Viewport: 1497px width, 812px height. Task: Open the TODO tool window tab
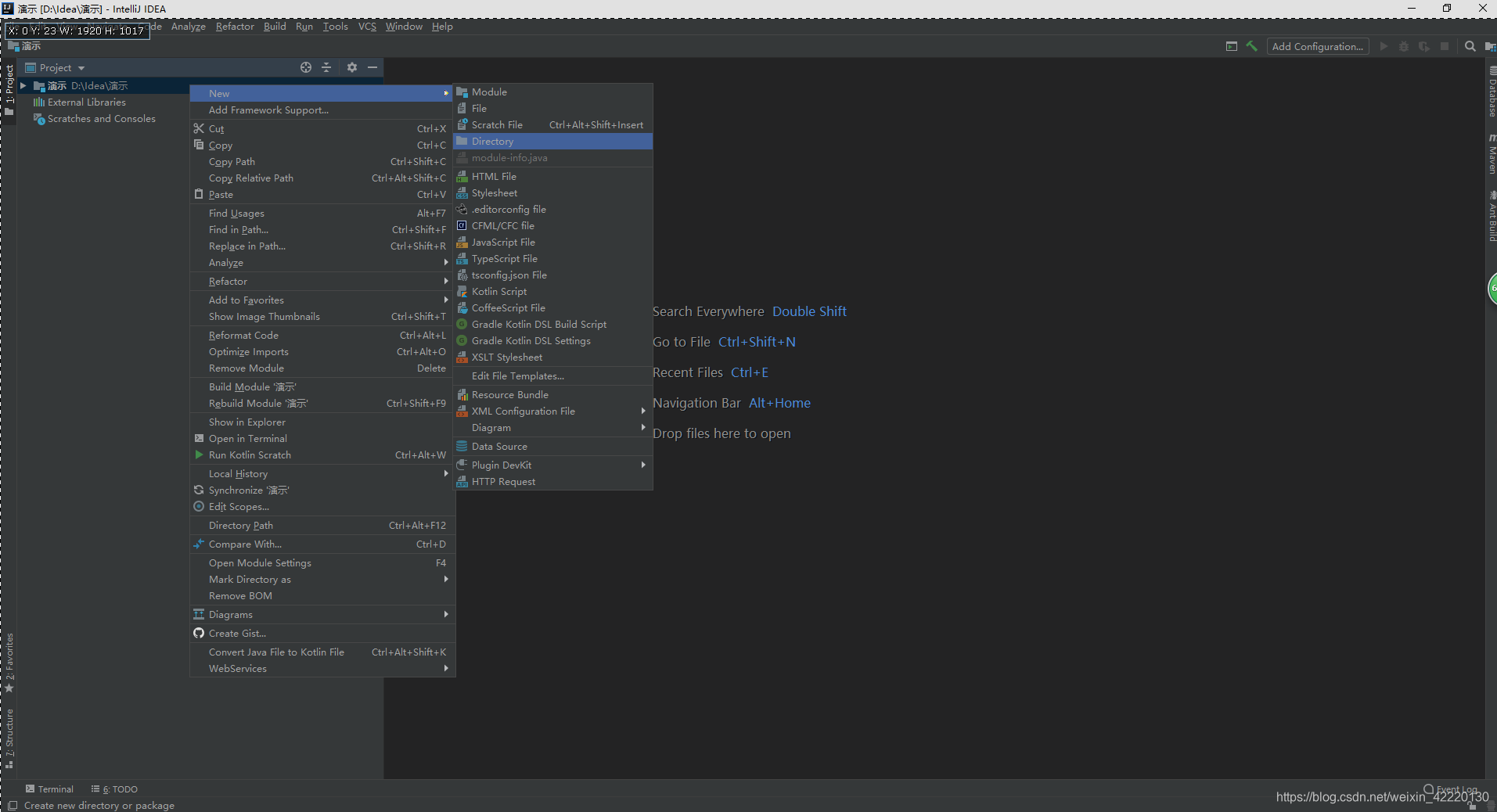(x=114, y=789)
